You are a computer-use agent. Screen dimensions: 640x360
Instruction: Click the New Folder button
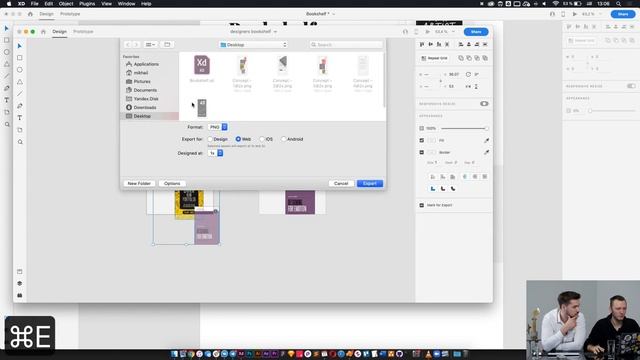139,184
